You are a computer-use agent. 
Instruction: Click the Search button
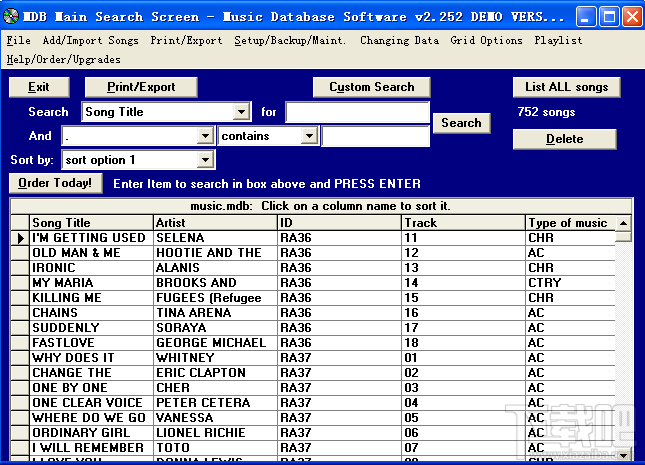(x=462, y=123)
